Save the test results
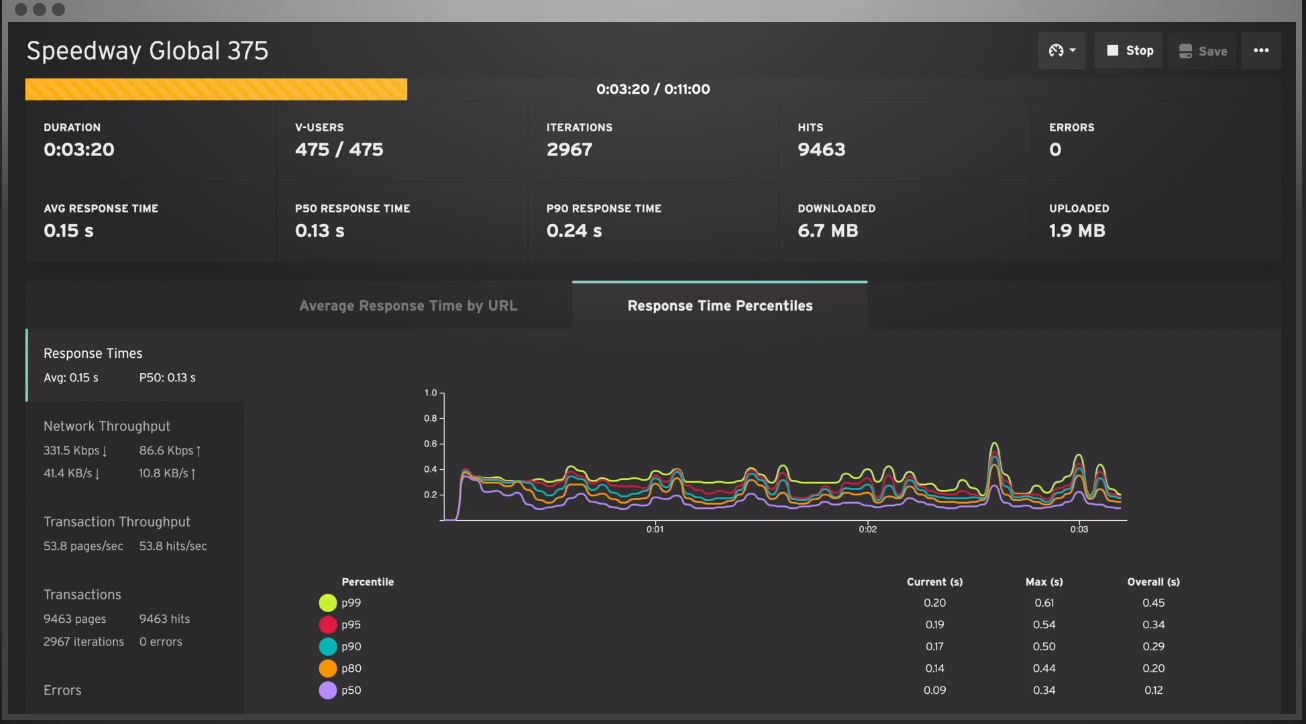 [x=1202, y=51]
